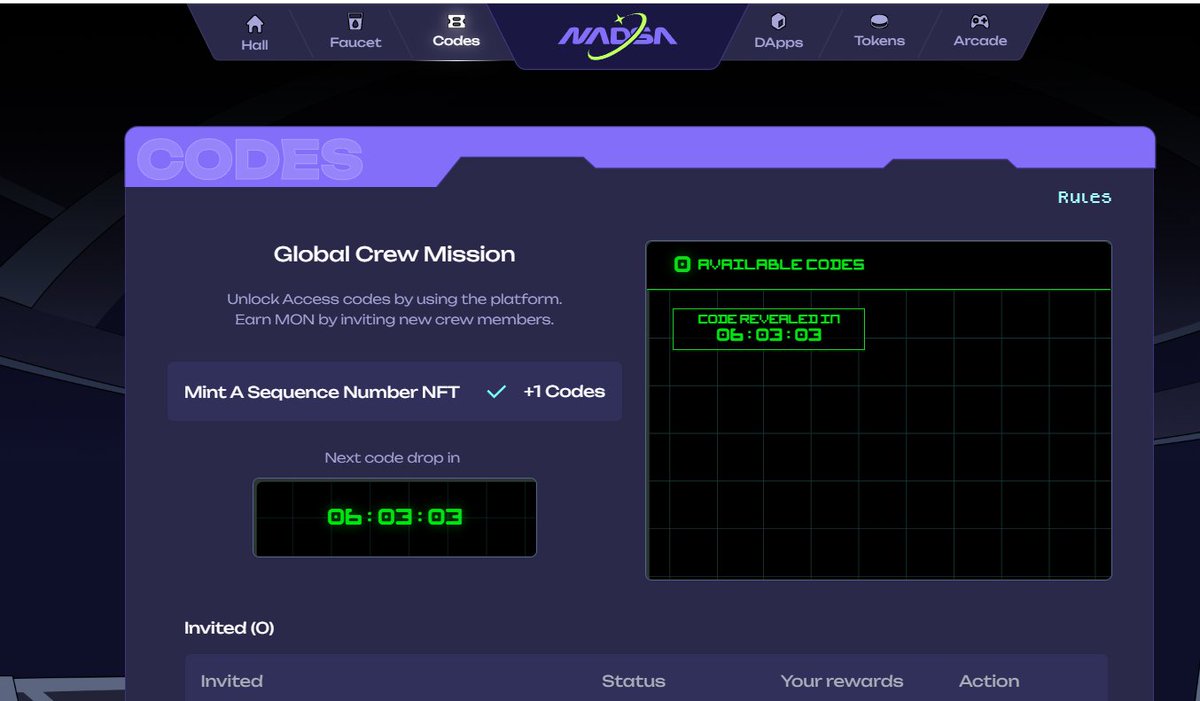
Task: Open the Rules link
Action: [x=1084, y=197]
